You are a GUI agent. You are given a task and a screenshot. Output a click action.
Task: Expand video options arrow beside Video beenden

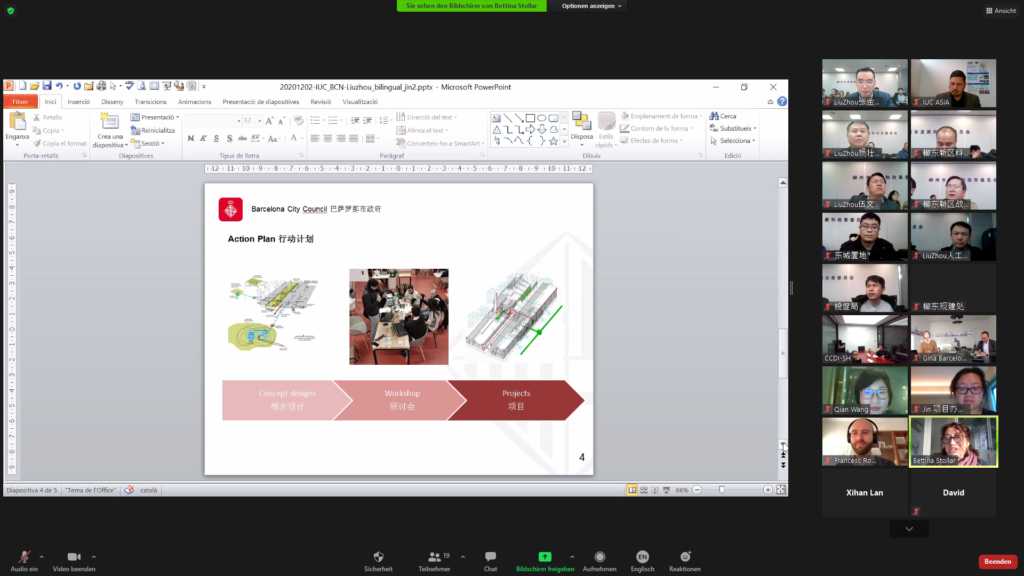94,556
